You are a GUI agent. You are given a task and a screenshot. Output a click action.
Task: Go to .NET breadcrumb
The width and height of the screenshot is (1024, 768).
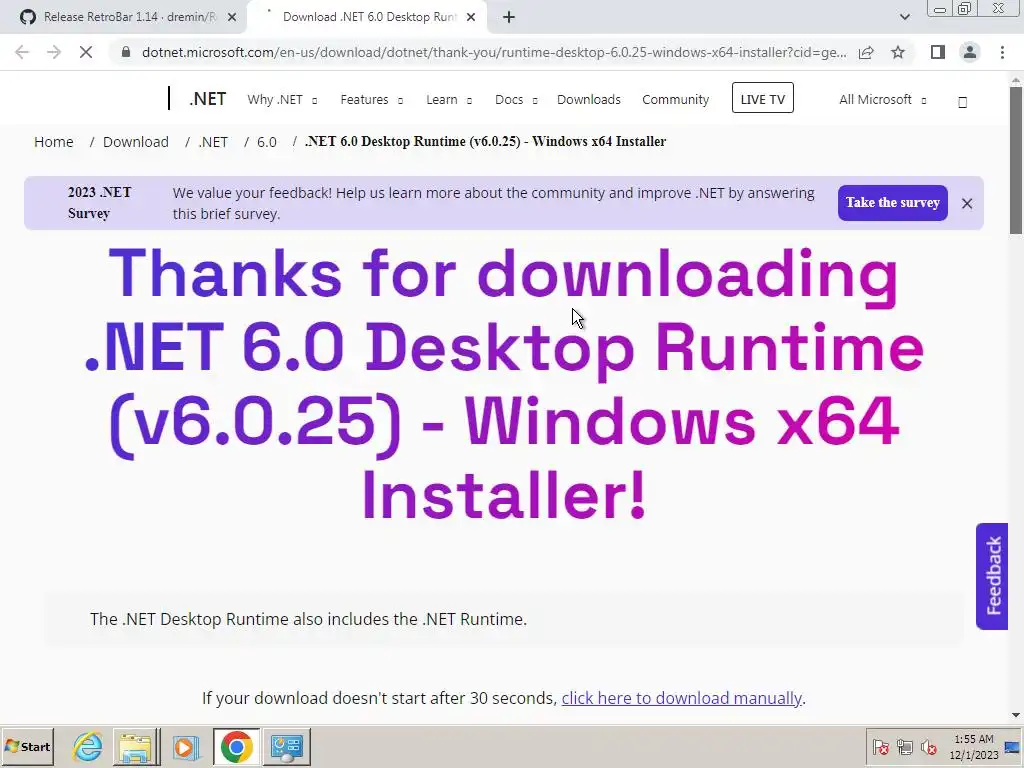[x=212, y=142]
